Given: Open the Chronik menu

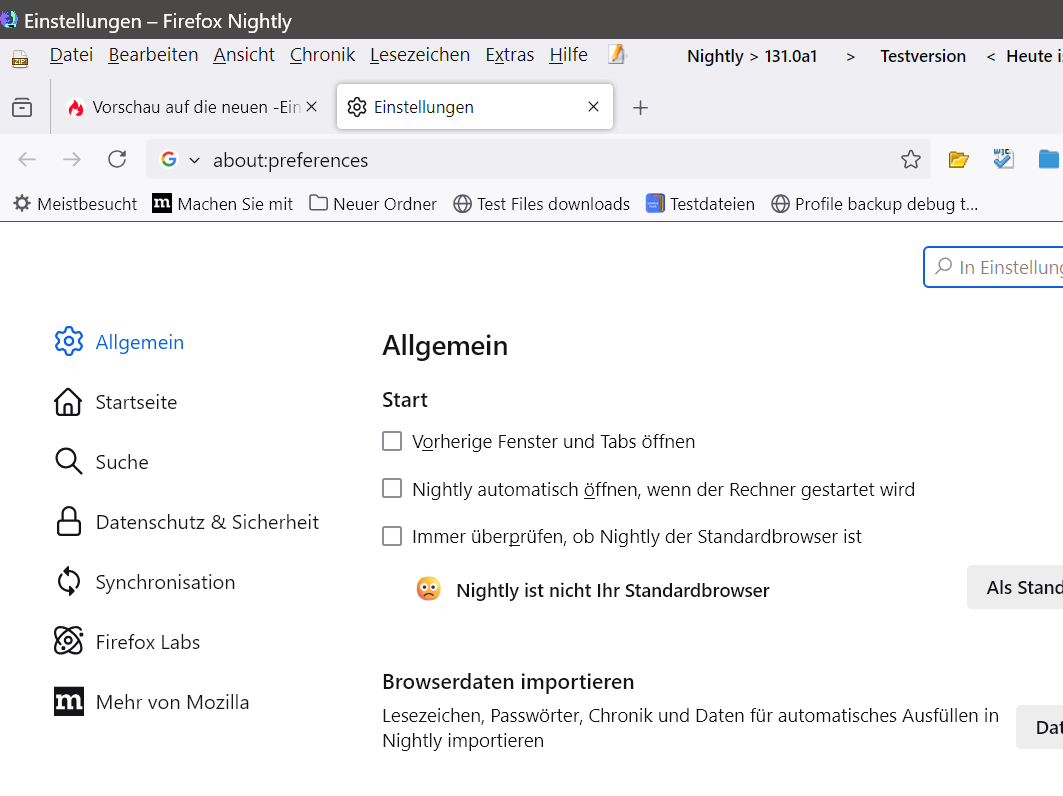Looking at the screenshot, I should pos(322,55).
